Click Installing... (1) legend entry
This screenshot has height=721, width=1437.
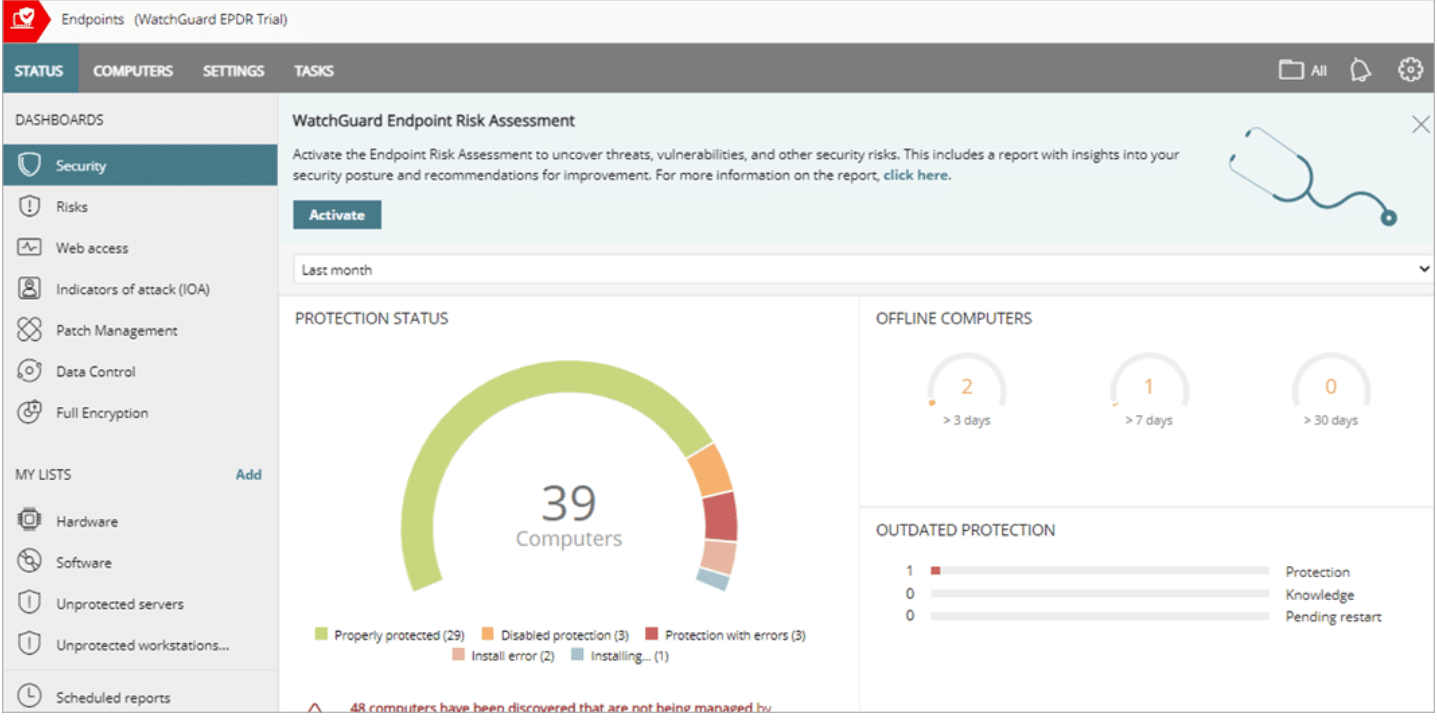tap(620, 656)
